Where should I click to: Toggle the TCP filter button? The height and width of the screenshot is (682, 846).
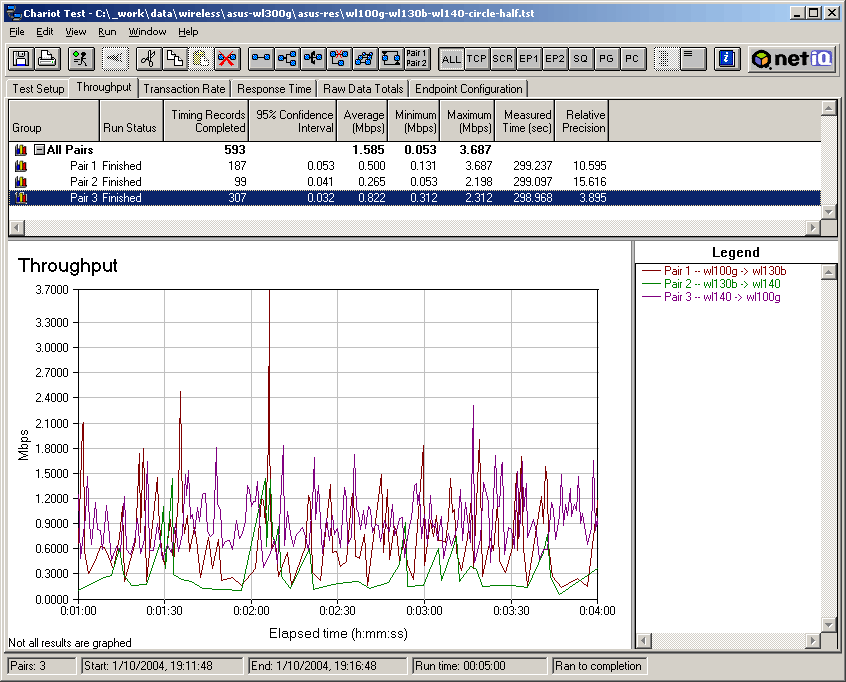tap(477, 59)
